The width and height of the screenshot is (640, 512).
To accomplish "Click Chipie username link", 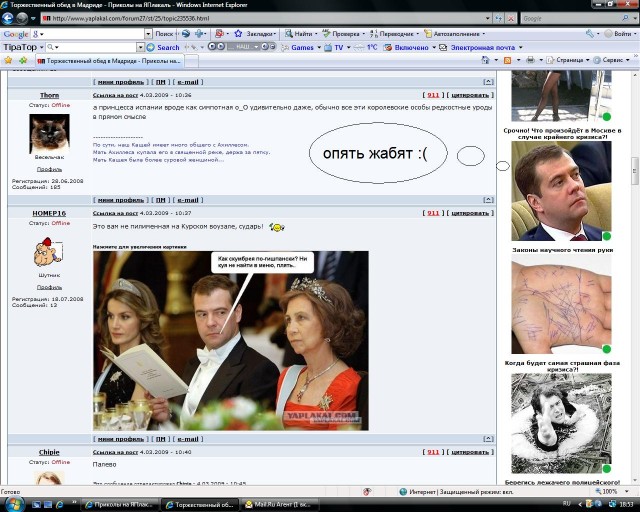I will [x=49, y=452].
